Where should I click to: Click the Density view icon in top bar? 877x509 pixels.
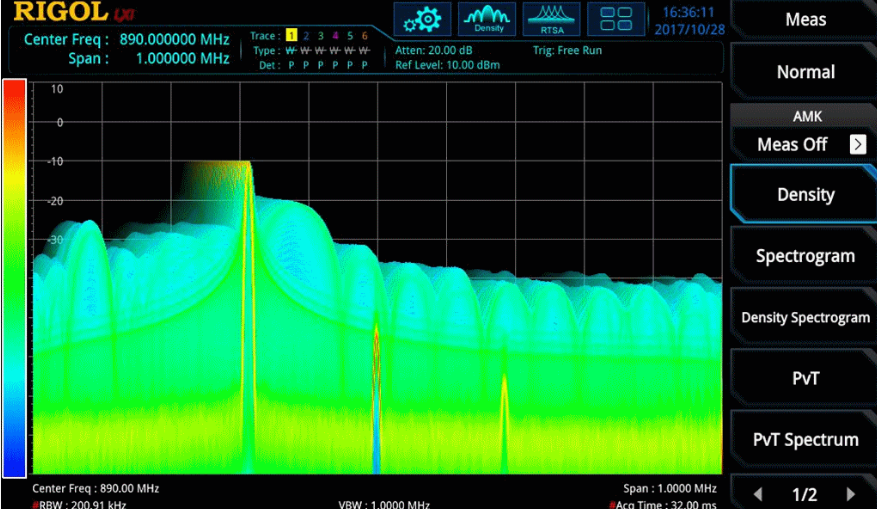[x=487, y=18]
